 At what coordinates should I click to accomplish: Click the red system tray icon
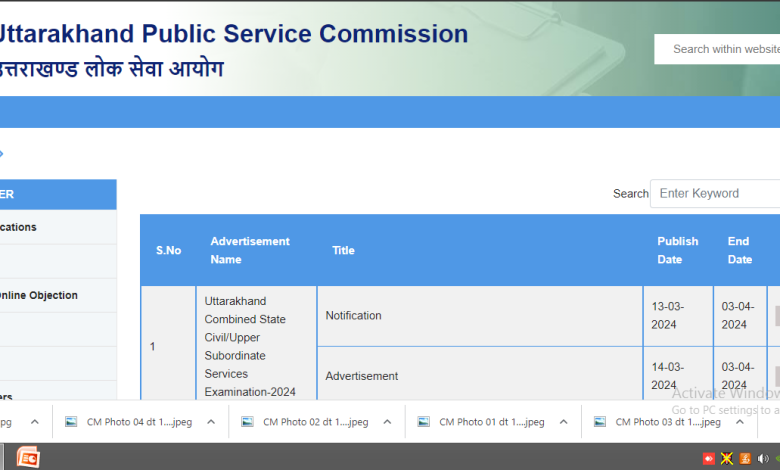tap(709, 458)
